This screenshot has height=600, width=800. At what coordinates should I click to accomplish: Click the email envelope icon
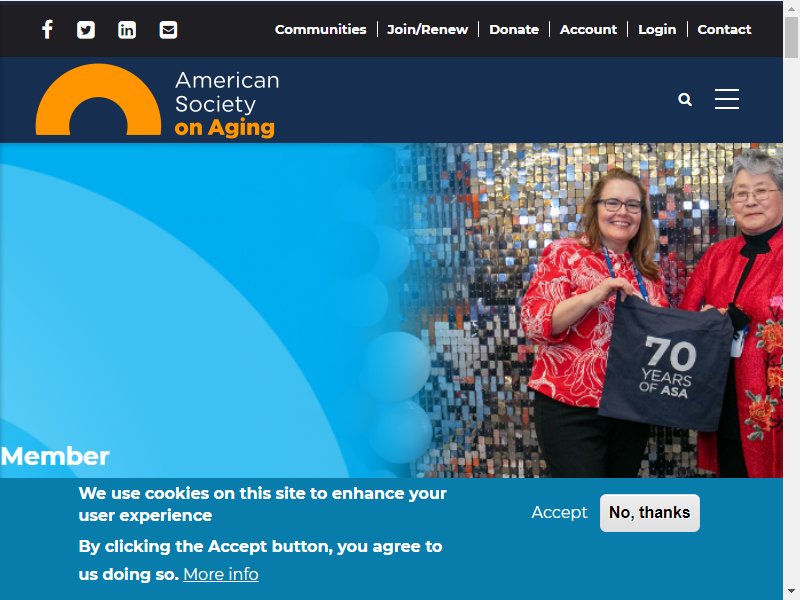point(168,30)
